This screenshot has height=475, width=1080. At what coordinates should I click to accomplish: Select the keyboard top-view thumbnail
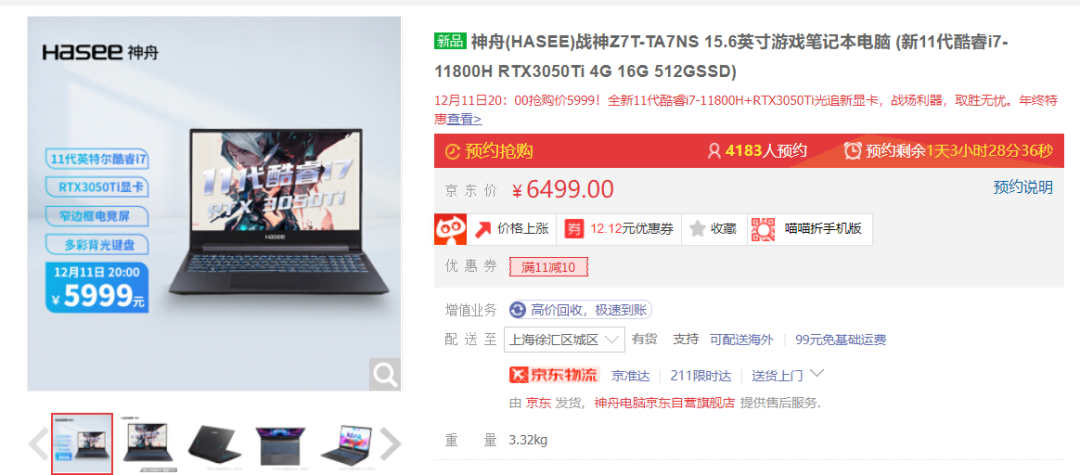pyautogui.click(x=280, y=445)
